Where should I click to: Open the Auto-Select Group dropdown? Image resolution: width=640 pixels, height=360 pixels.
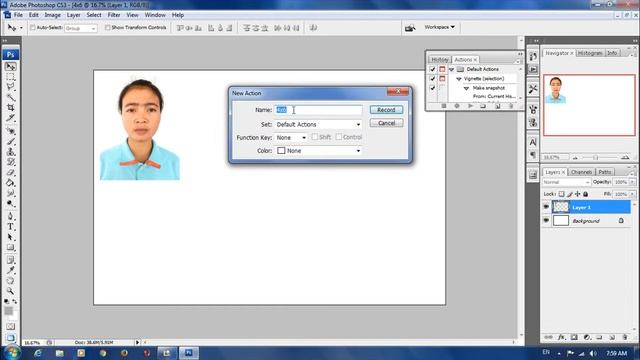pyautogui.click(x=80, y=28)
